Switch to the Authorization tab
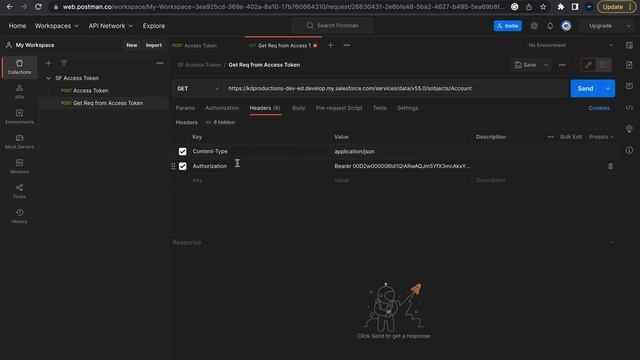Screen dimensions: 640x360 222,108
